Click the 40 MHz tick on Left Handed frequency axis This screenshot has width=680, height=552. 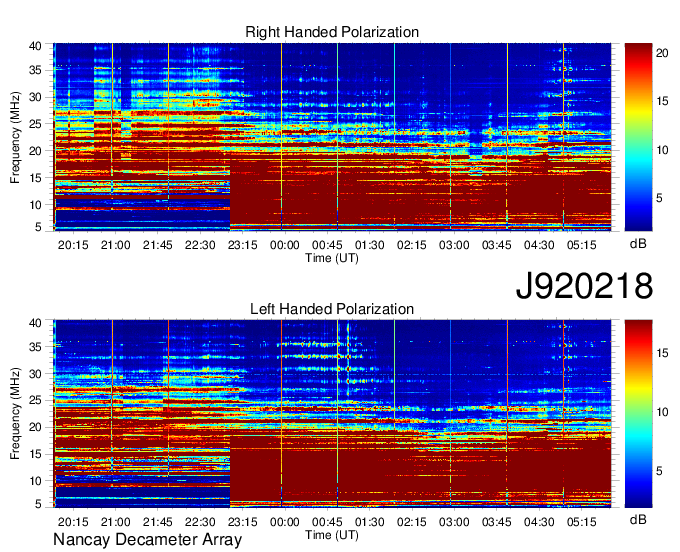[35, 323]
